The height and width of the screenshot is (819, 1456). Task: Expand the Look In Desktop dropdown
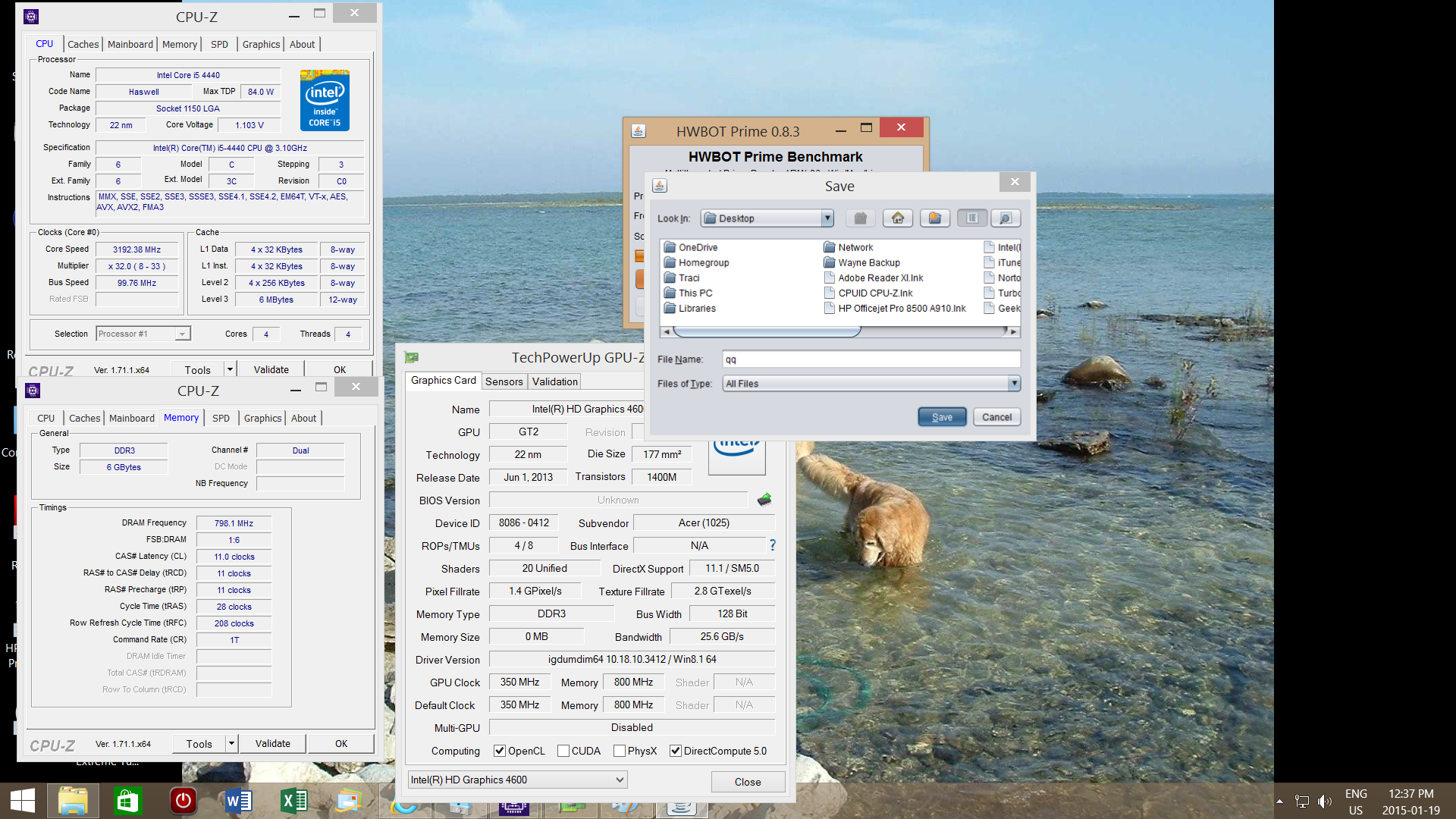(827, 218)
